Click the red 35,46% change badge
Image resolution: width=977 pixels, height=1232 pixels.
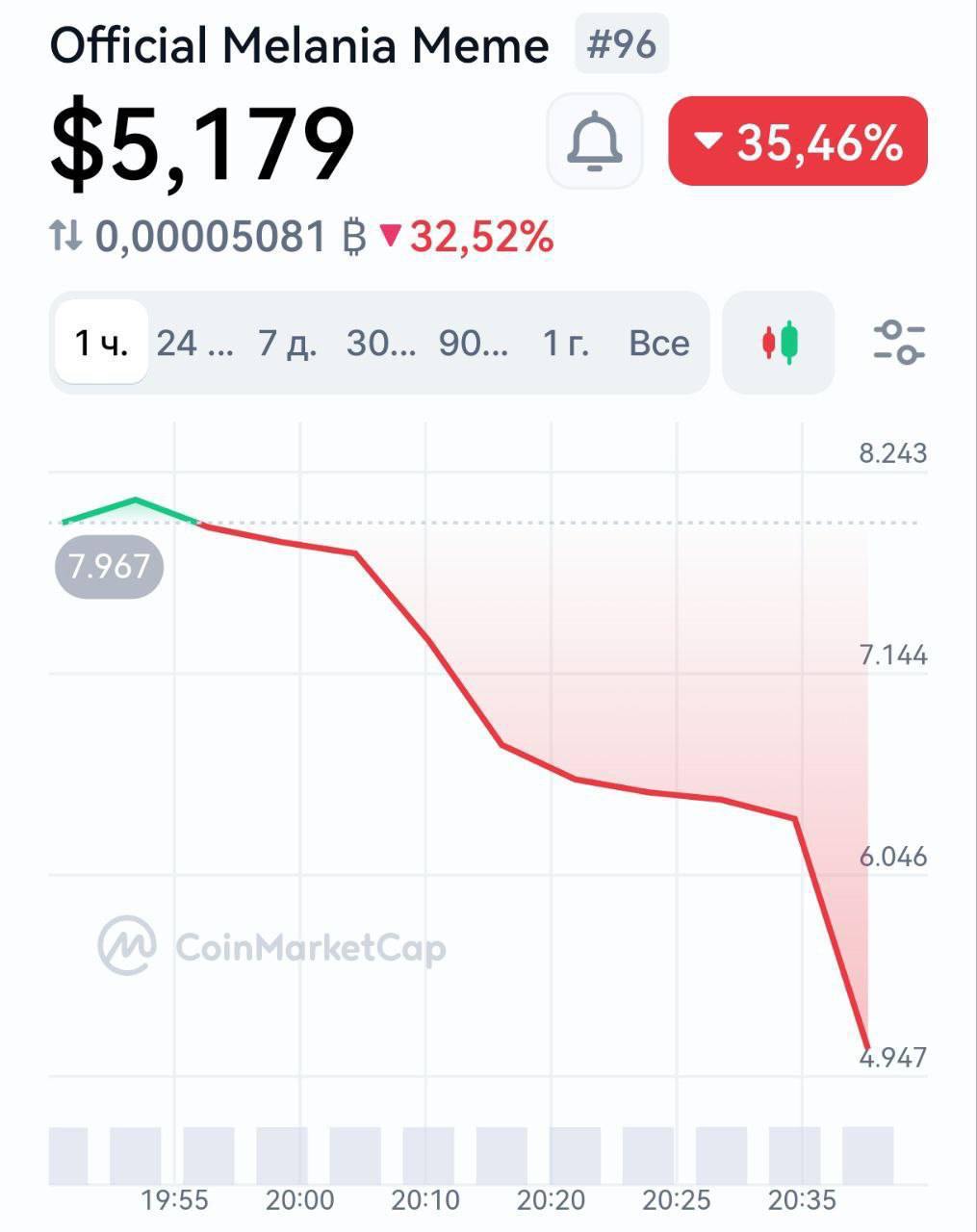[798, 141]
